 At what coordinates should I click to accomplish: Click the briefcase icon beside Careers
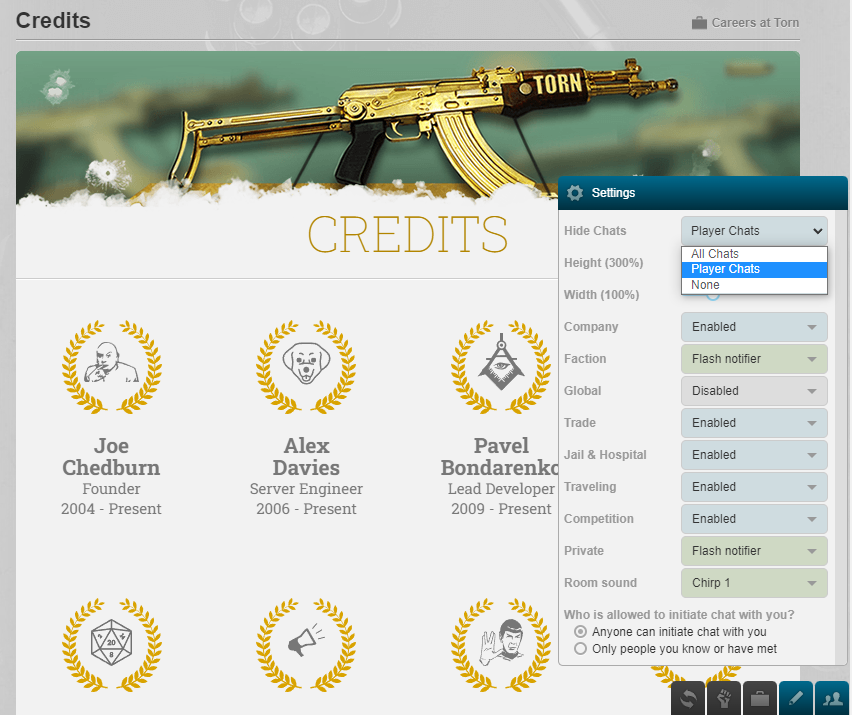699,23
